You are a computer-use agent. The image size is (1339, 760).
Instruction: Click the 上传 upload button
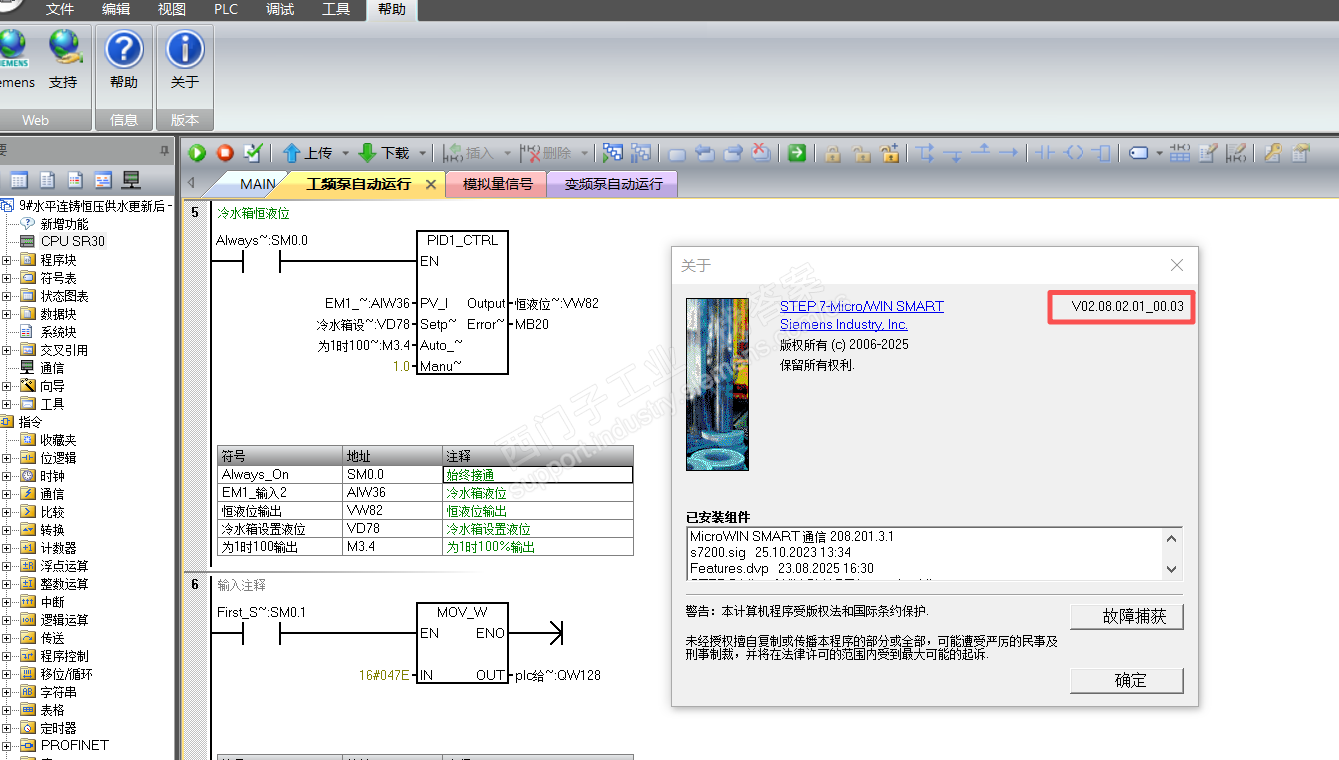(307, 153)
